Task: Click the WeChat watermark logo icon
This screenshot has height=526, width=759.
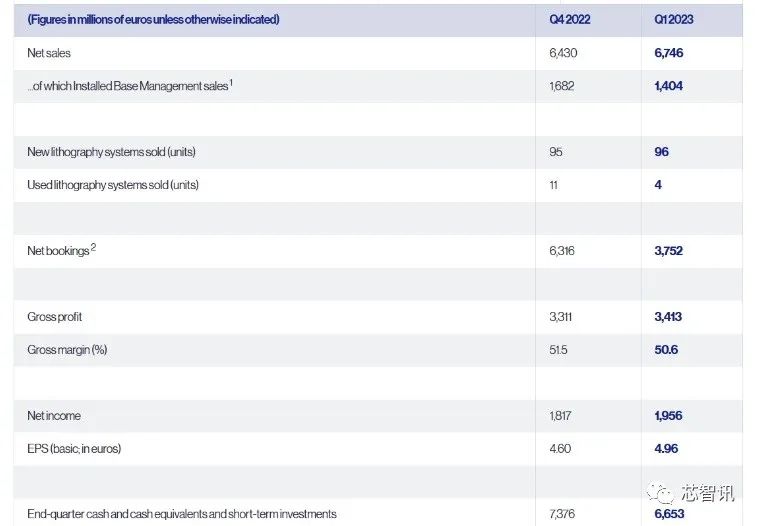Action: point(660,493)
